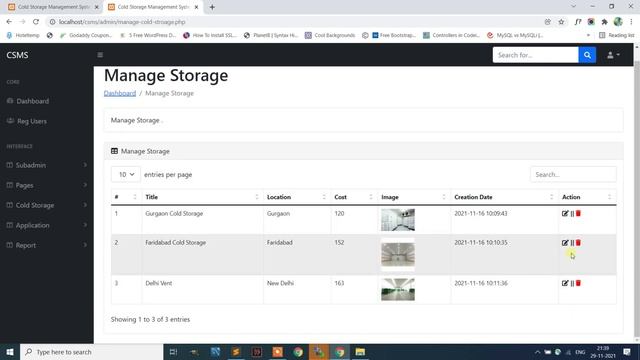The width and height of the screenshot is (640, 360).
Task: Delete Gurgaon Cold Storage entry
Action: [x=578, y=213]
